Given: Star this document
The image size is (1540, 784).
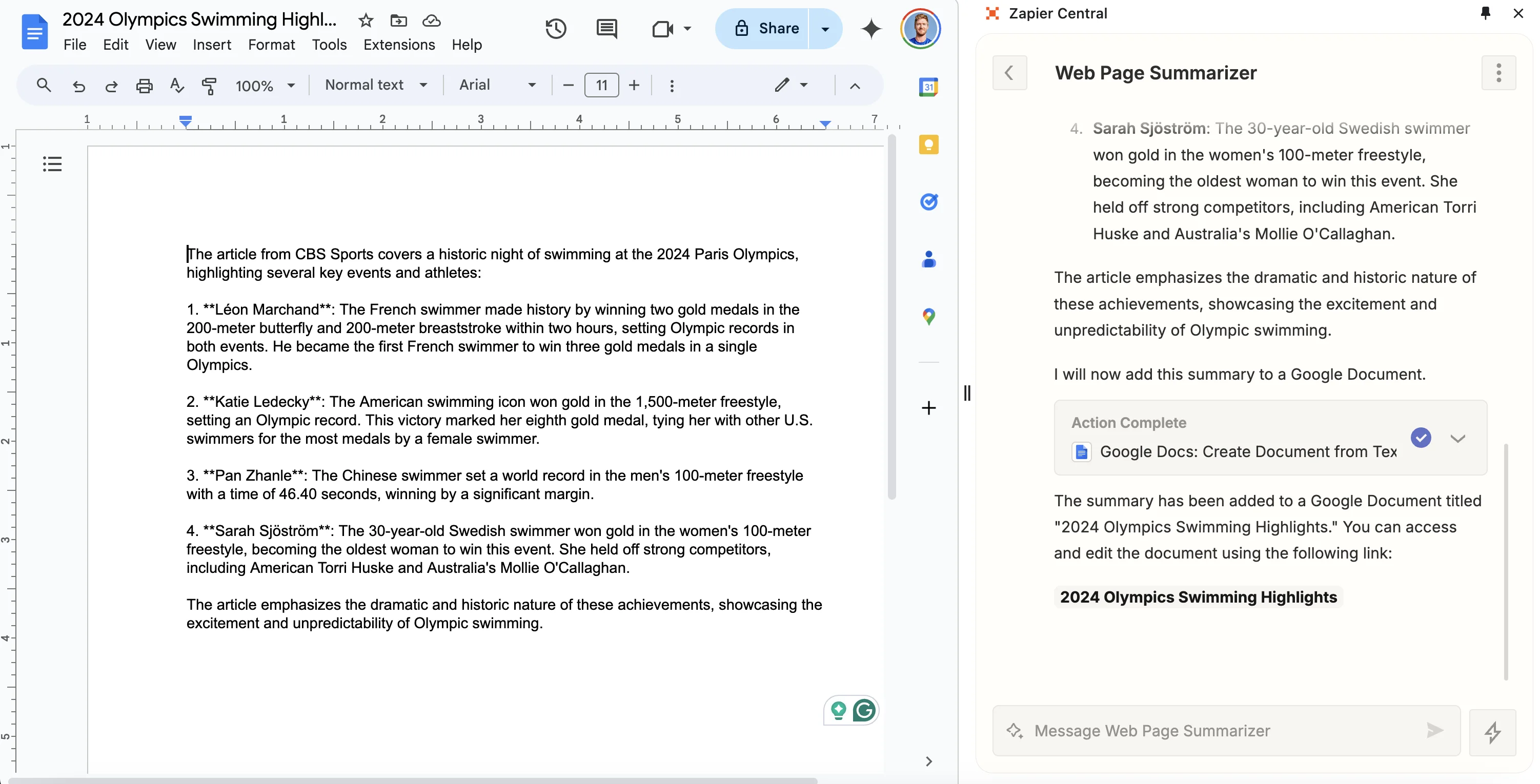Looking at the screenshot, I should click(366, 21).
